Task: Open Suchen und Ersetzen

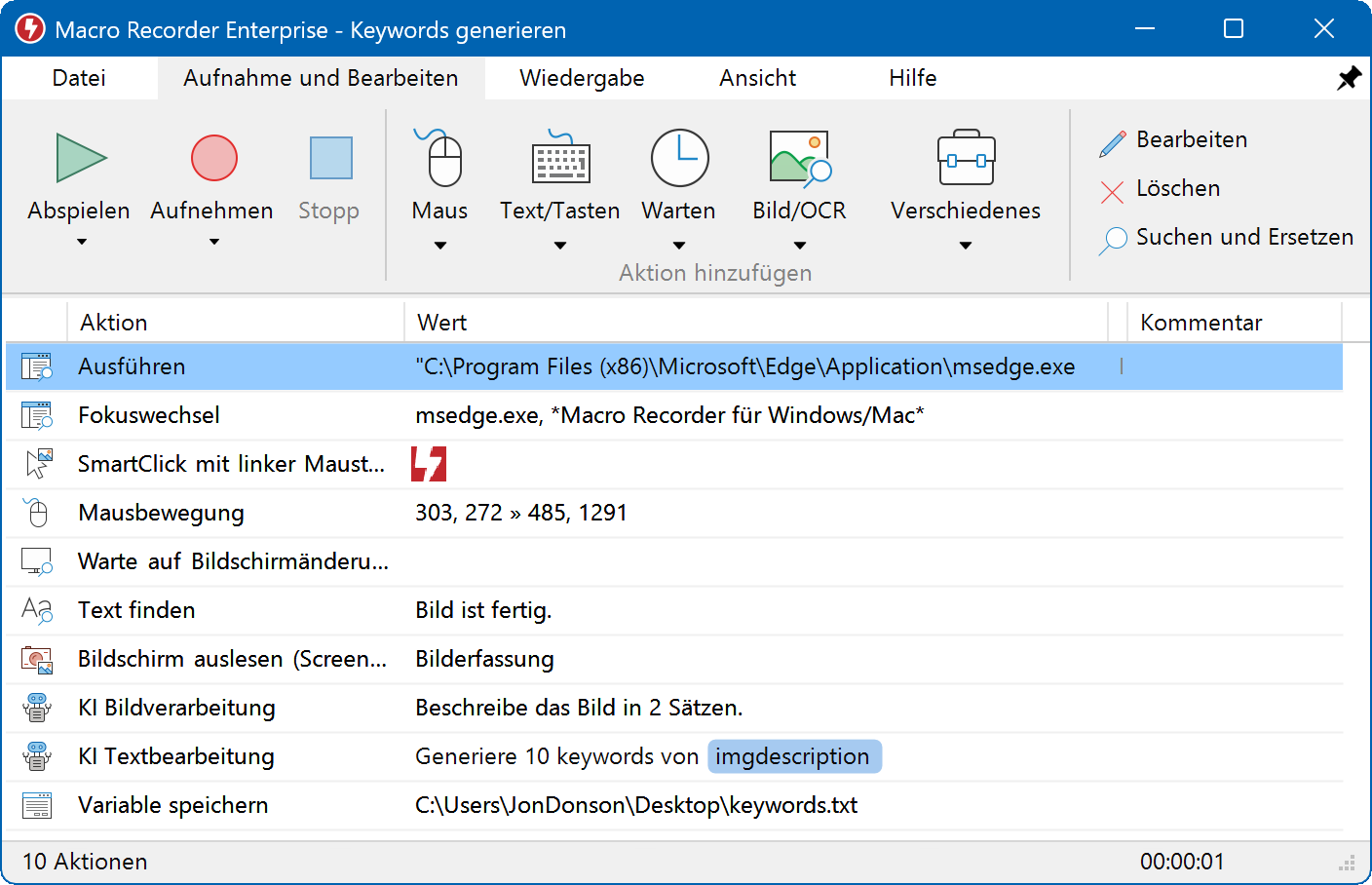Action: pyautogui.click(x=1227, y=238)
